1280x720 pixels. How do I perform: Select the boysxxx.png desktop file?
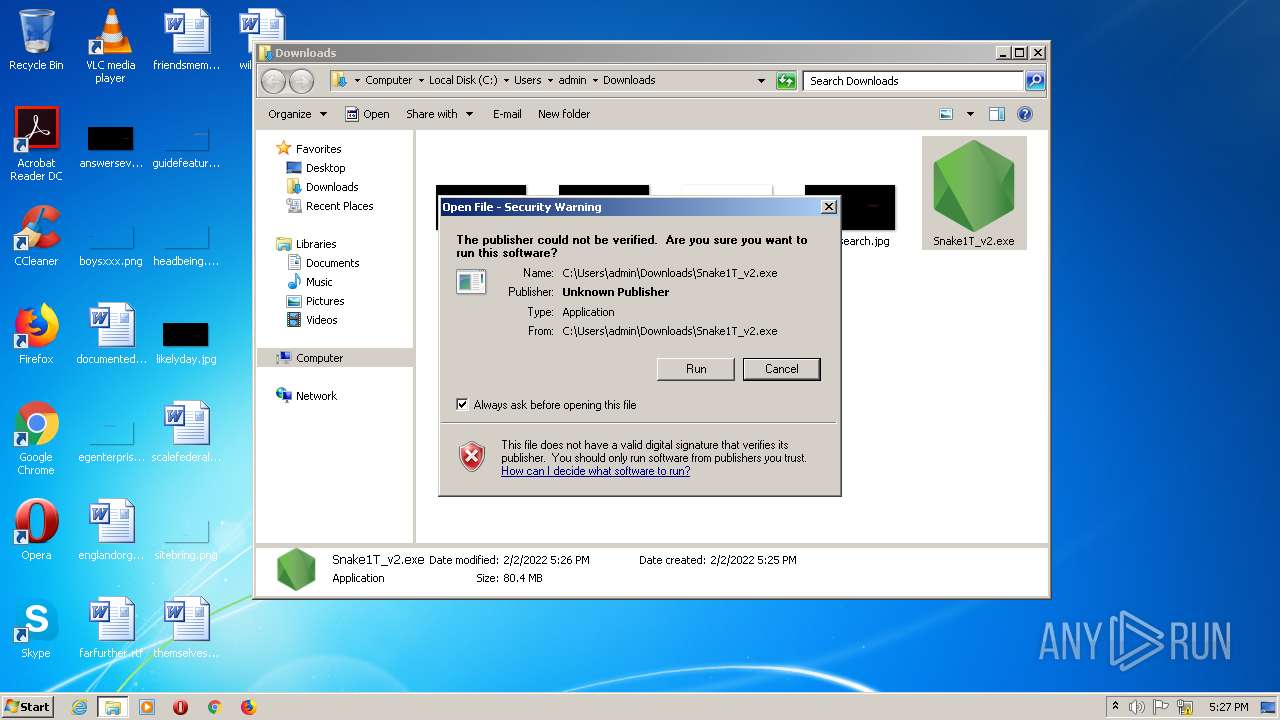coord(110,246)
